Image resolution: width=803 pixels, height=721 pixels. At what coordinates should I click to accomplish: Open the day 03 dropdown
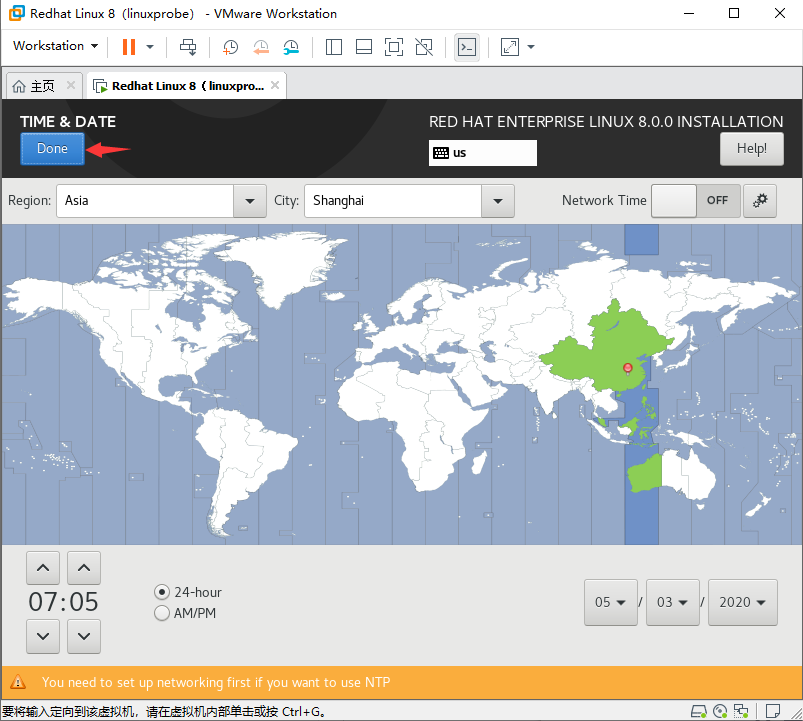(672, 602)
